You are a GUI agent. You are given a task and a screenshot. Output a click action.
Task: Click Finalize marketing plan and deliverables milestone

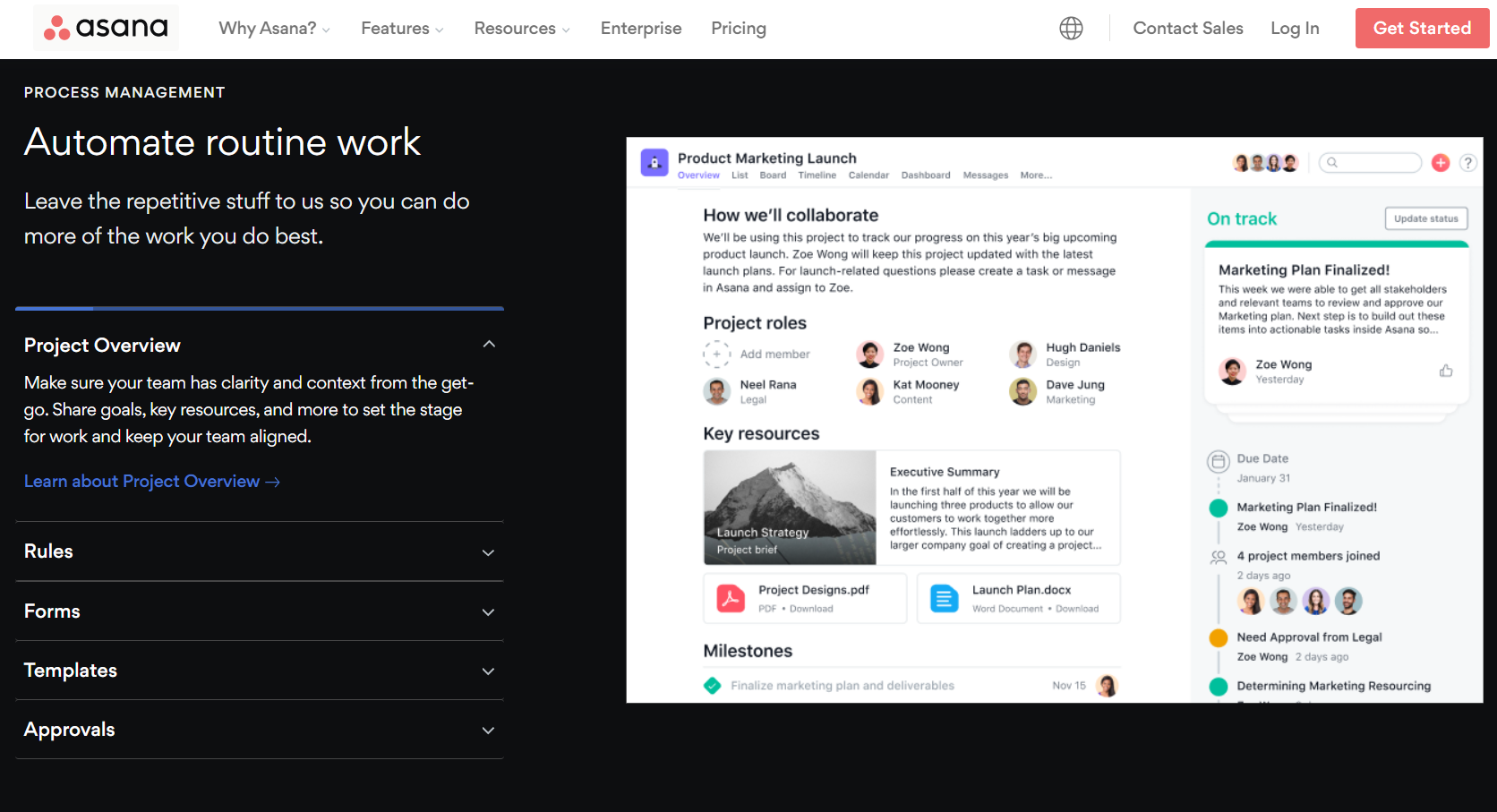pyautogui.click(x=843, y=686)
